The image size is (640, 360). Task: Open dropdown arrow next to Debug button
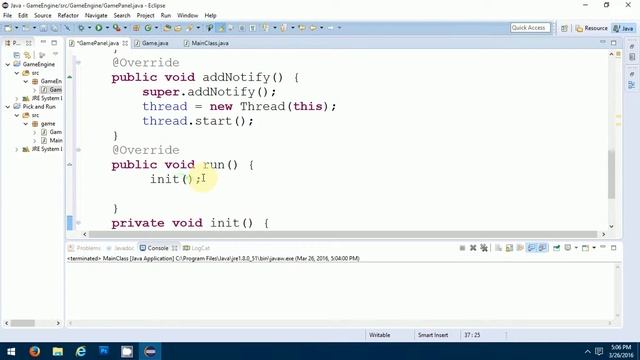(x=89, y=28)
